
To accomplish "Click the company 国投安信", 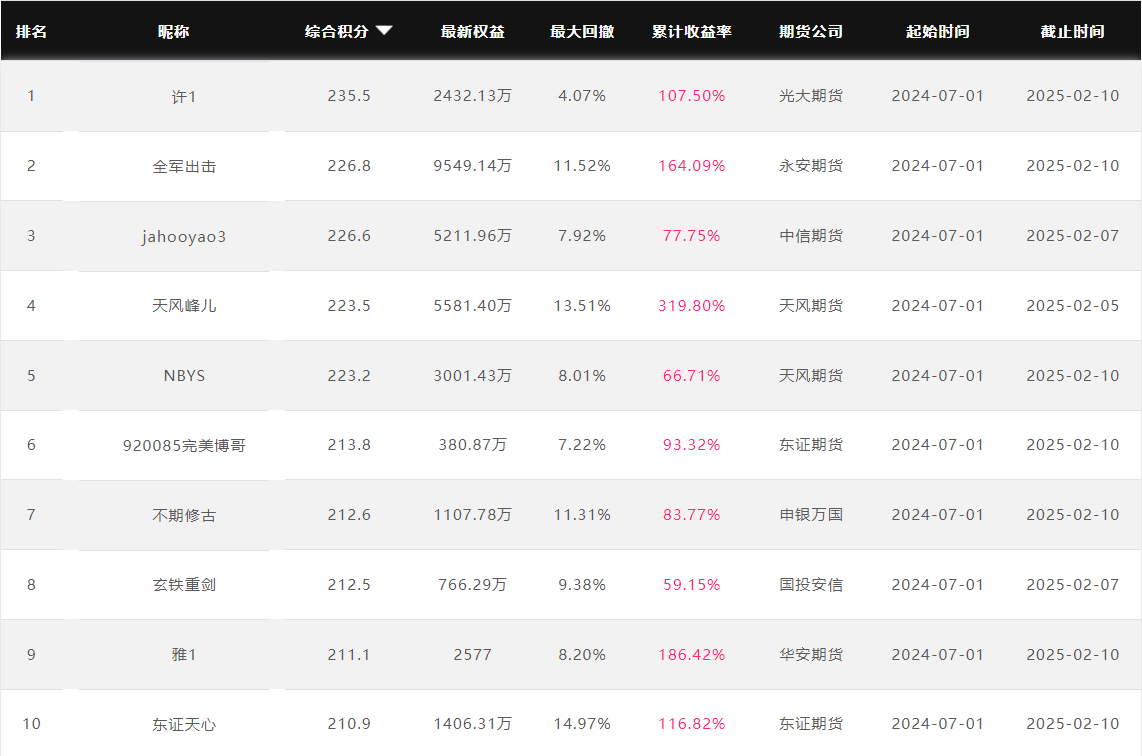I will pyautogui.click(x=811, y=585).
